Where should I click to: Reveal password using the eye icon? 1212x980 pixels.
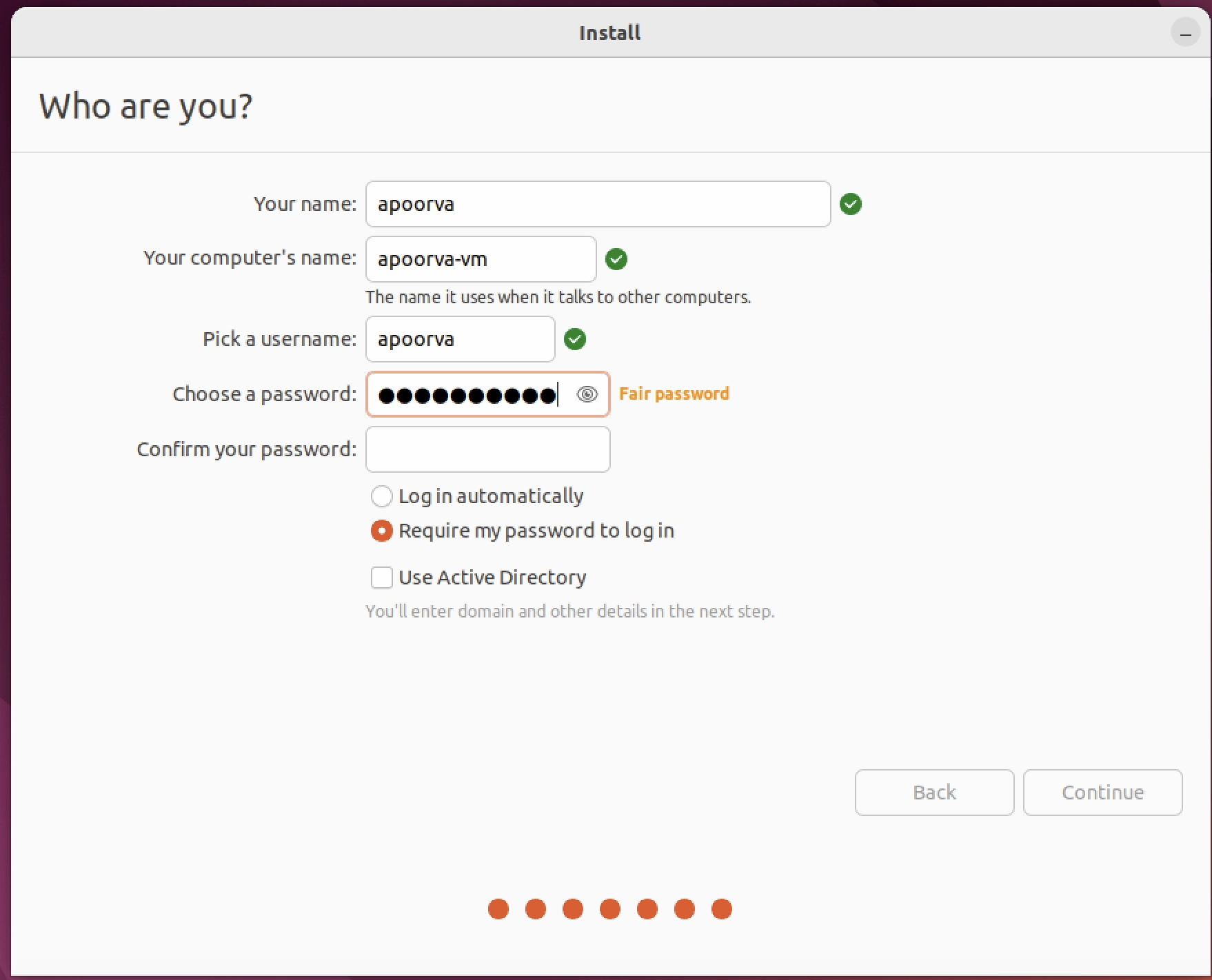(x=587, y=394)
